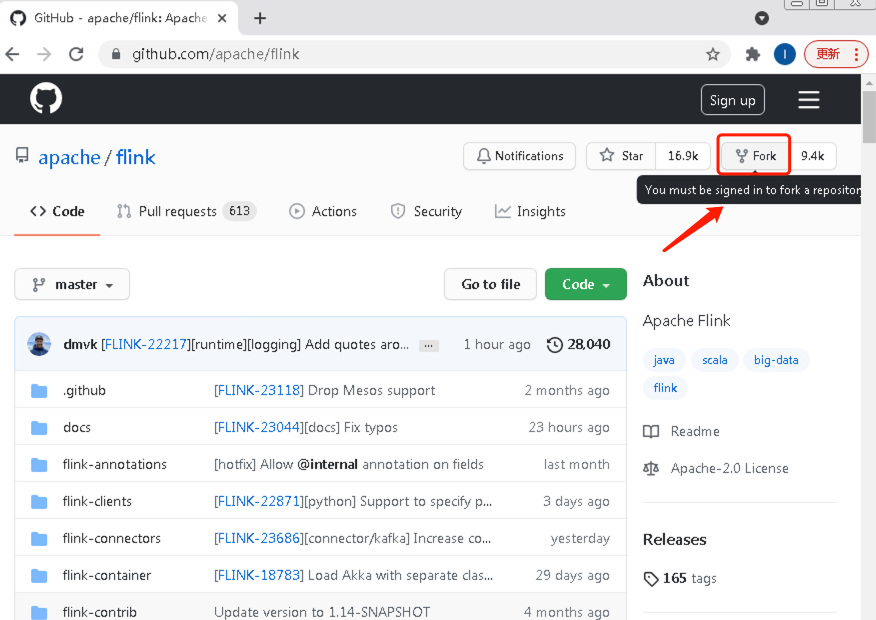Open the flink repository name link
The width and height of the screenshot is (876, 620).
click(136, 157)
